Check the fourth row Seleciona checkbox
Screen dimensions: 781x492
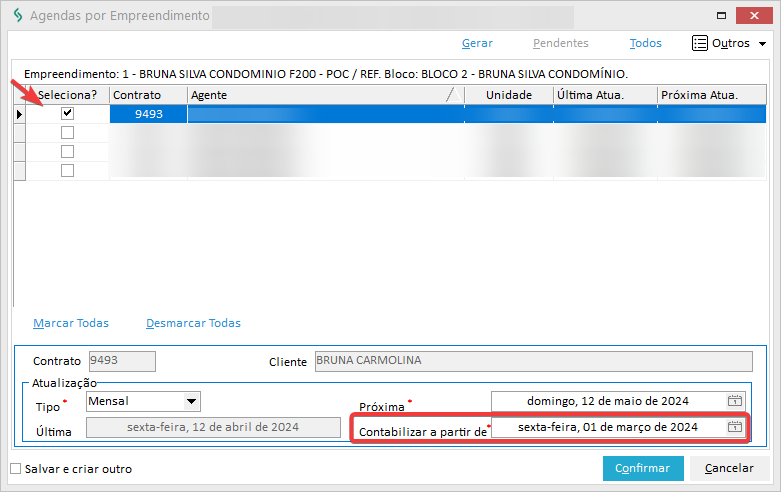click(x=67, y=171)
